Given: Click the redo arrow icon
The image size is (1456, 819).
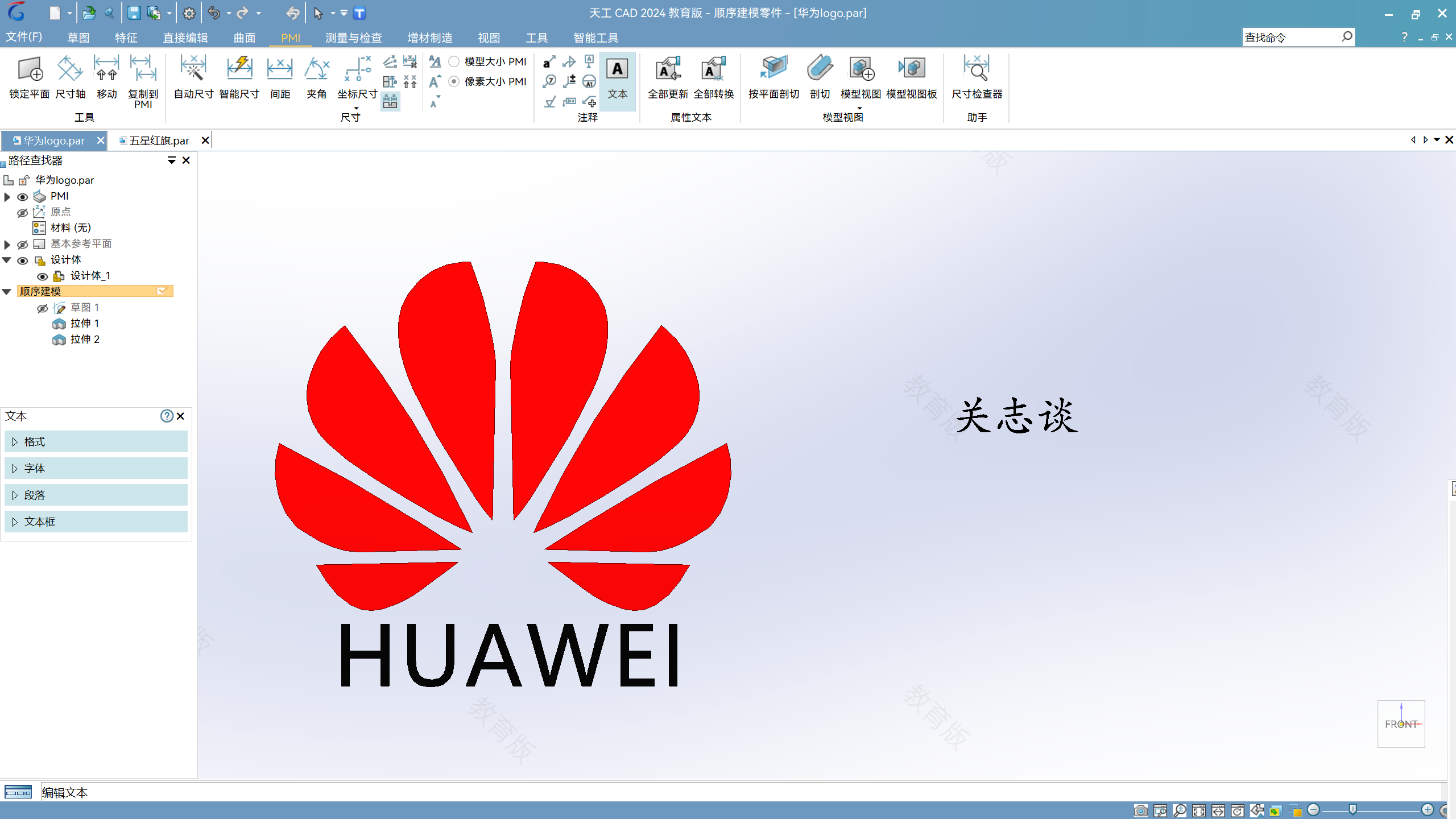Looking at the screenshot, I should click(243, 13).
